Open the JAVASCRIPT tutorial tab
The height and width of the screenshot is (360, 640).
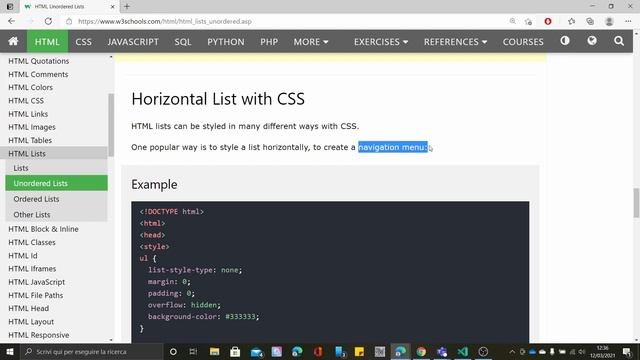point(133,42)
